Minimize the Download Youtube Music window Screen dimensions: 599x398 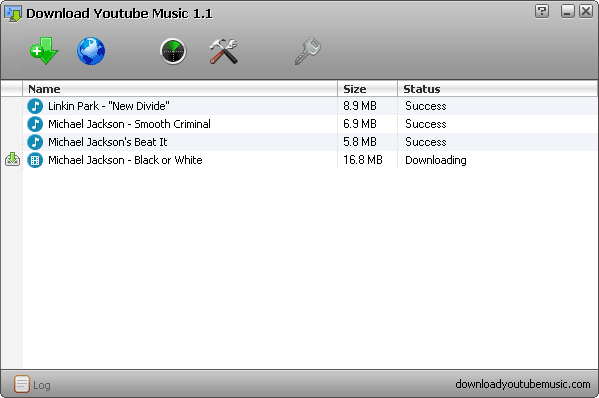click(568, 11)
